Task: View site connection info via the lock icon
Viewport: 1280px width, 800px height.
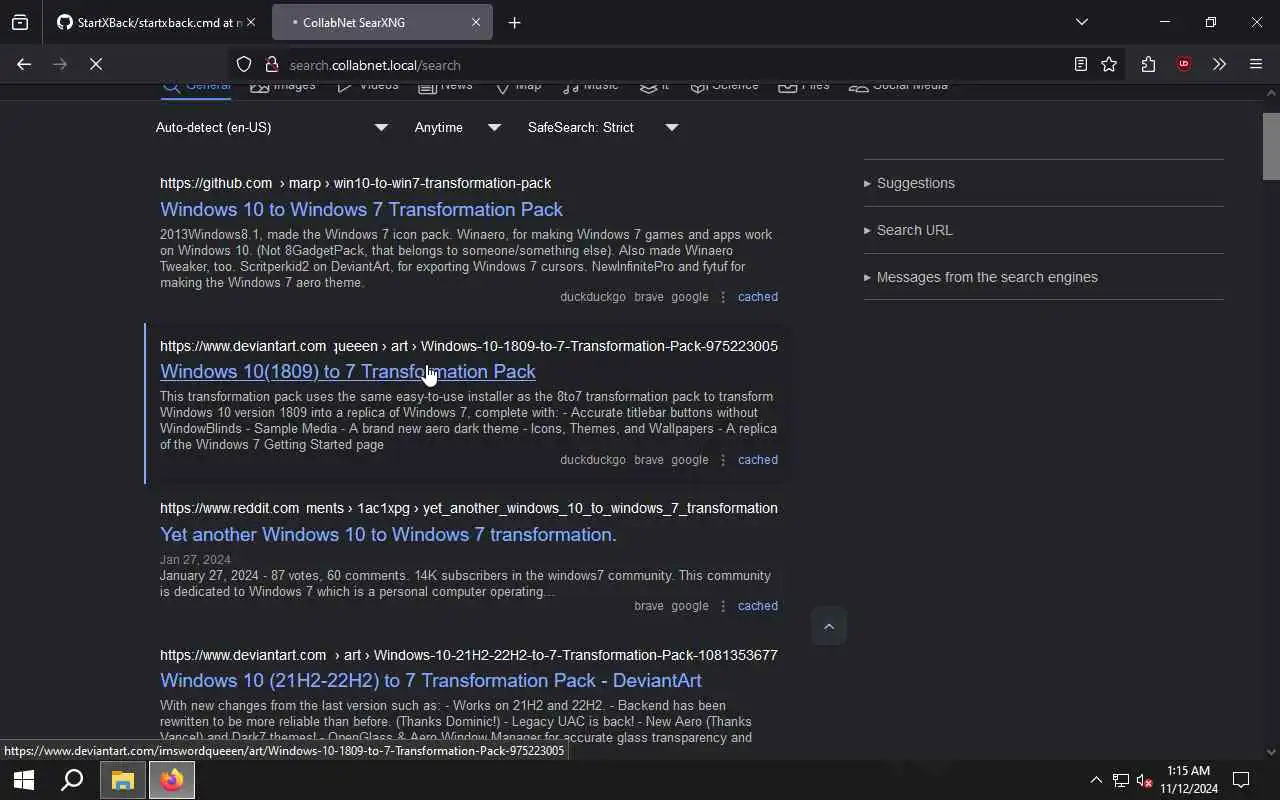Action: pyautogui.click(x=271, y=64)
